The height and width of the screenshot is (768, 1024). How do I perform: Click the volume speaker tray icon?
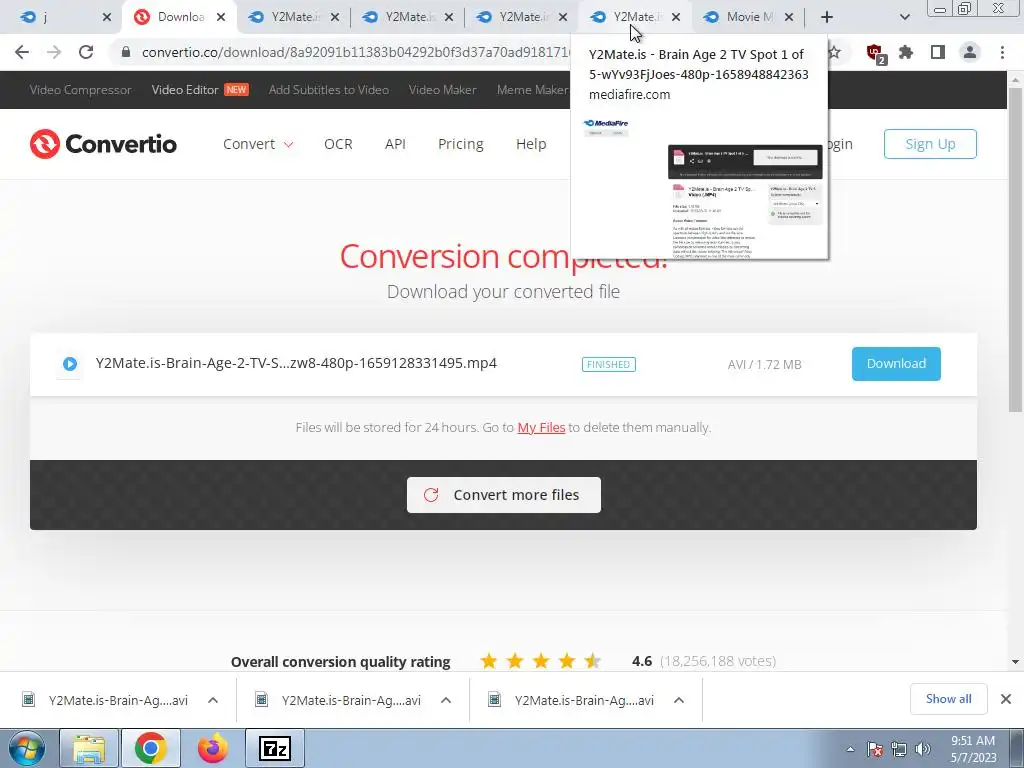(x=923, y=749)
